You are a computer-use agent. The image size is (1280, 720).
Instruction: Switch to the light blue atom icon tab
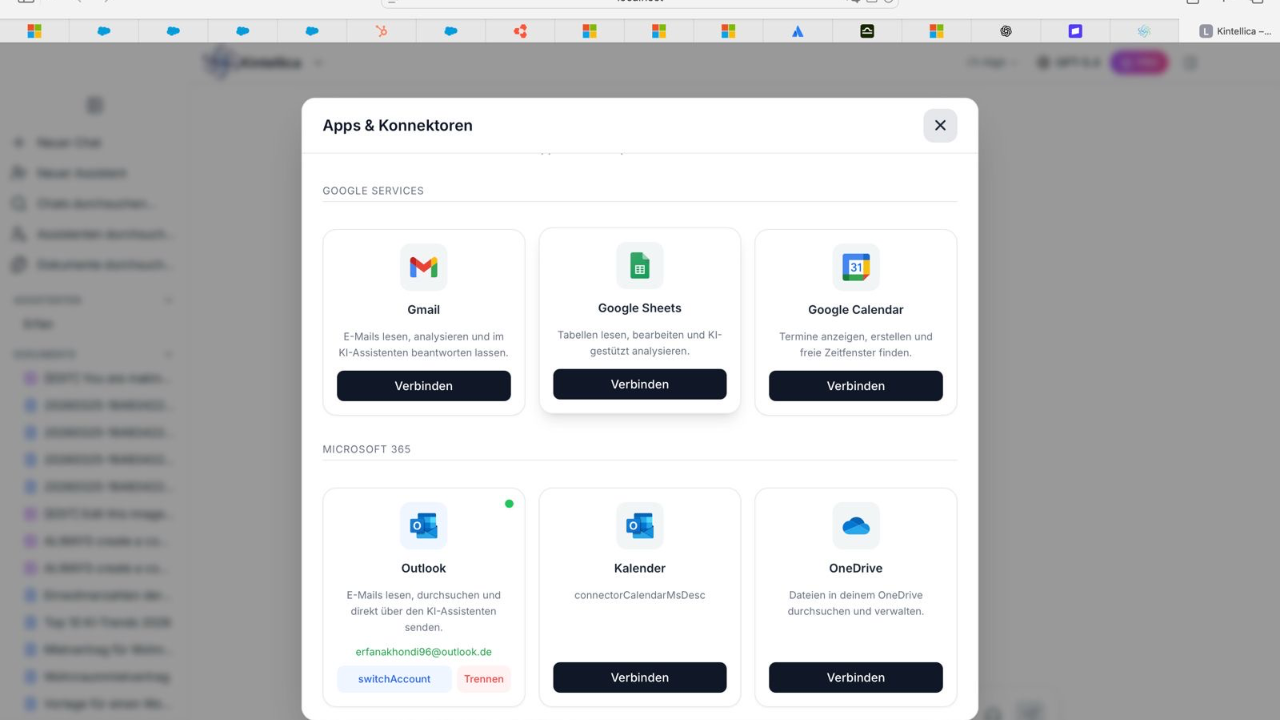(x=1144, y=31)
